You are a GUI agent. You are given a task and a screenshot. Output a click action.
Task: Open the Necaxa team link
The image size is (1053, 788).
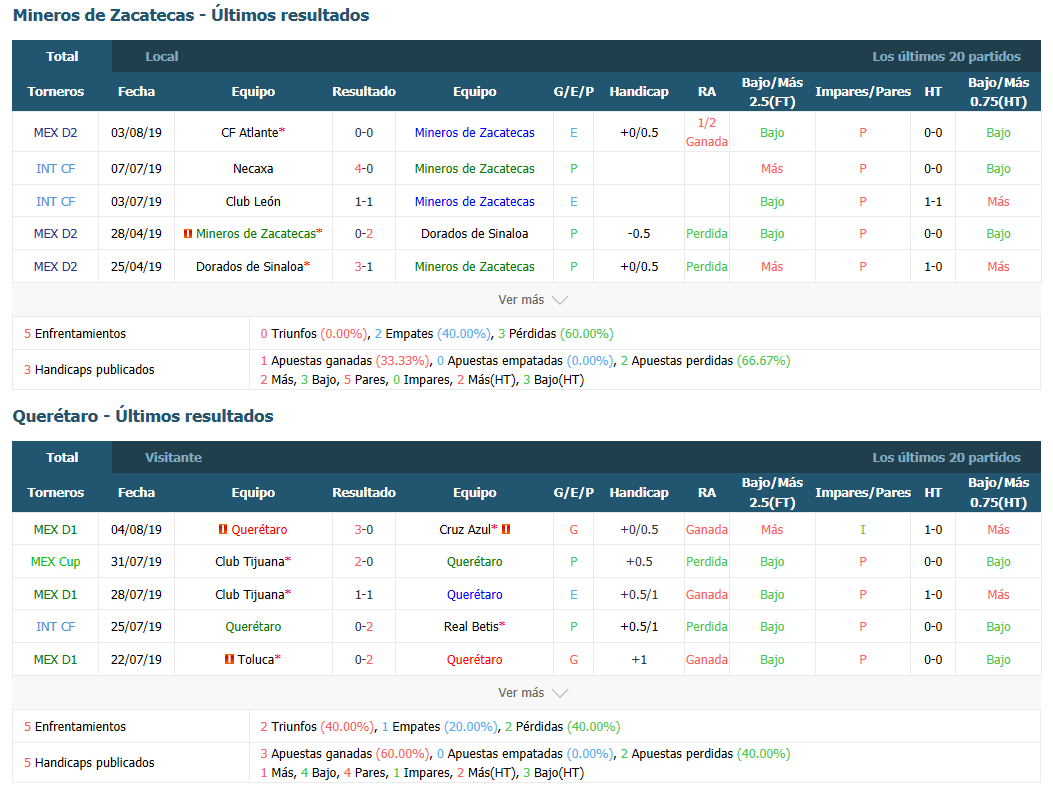pyautogui.click(x=253, y=169)
